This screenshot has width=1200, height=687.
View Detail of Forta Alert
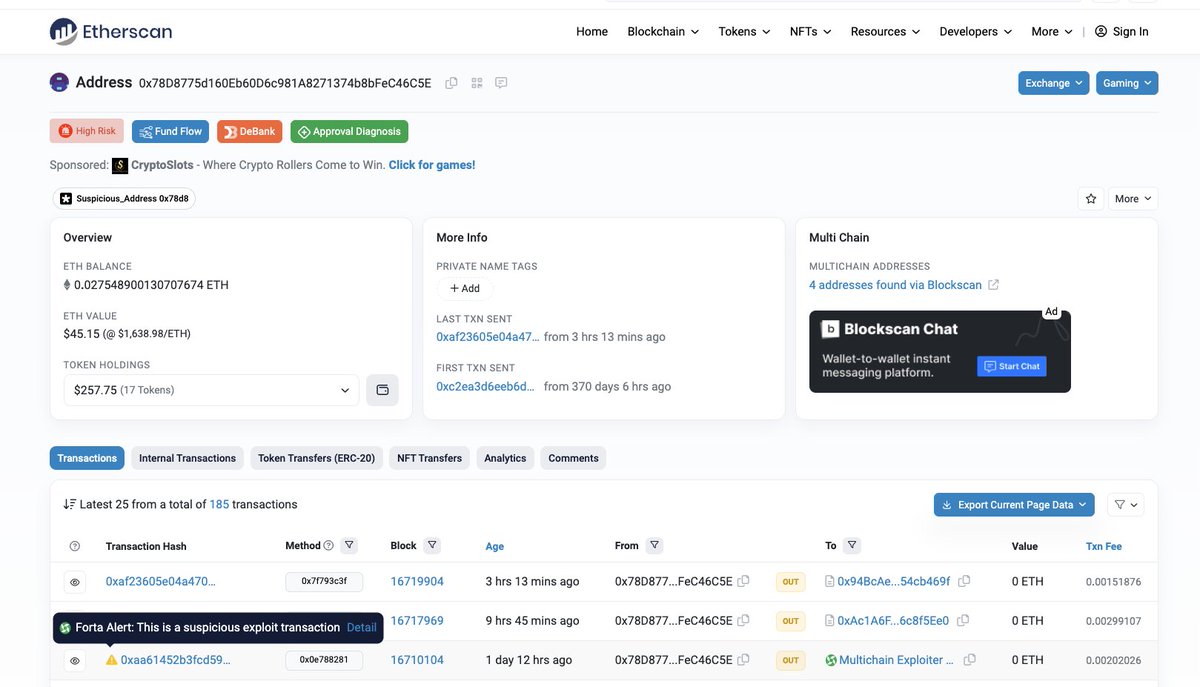tap(362, 627)
